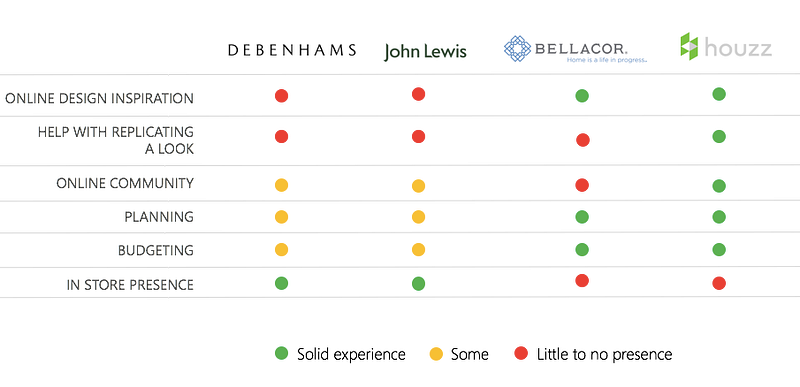Click the Debenhams logo header
Image resolution: width=800 pixels, height=387 pixels.
tap(292, 50)
